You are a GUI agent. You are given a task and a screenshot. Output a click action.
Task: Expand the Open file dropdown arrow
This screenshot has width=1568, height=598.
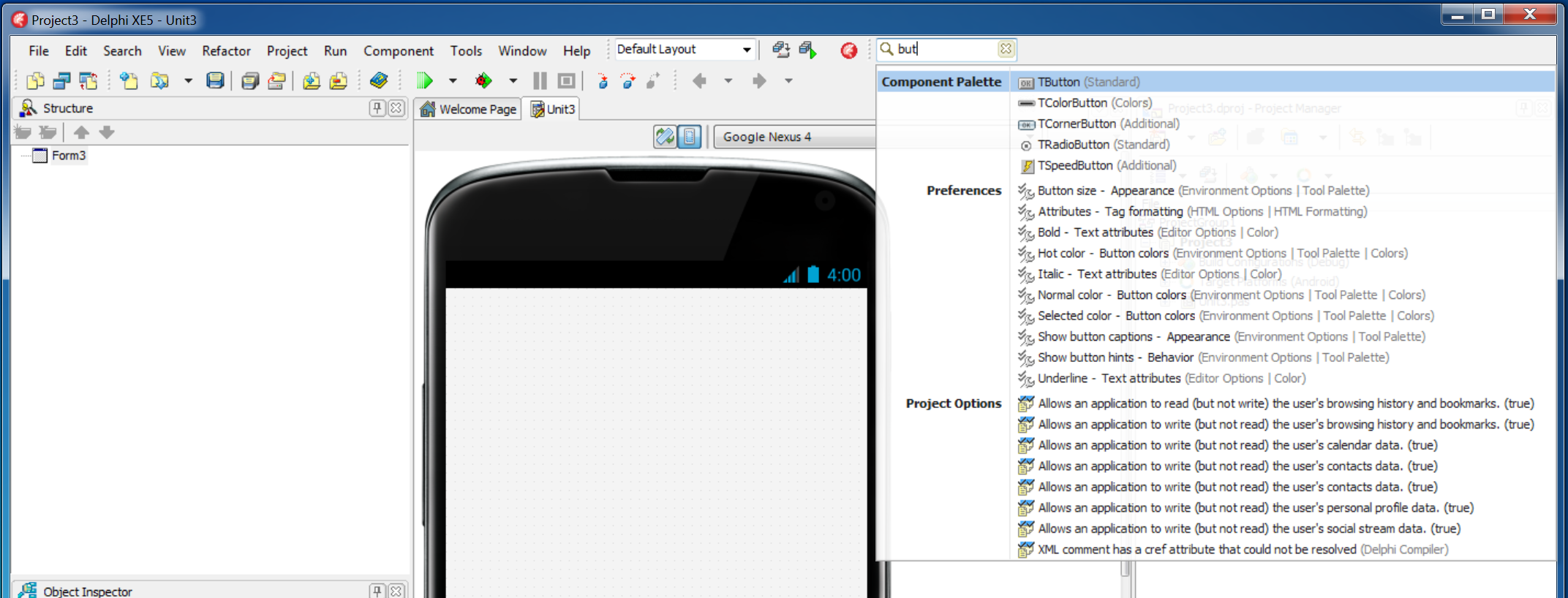coord(188,81)
